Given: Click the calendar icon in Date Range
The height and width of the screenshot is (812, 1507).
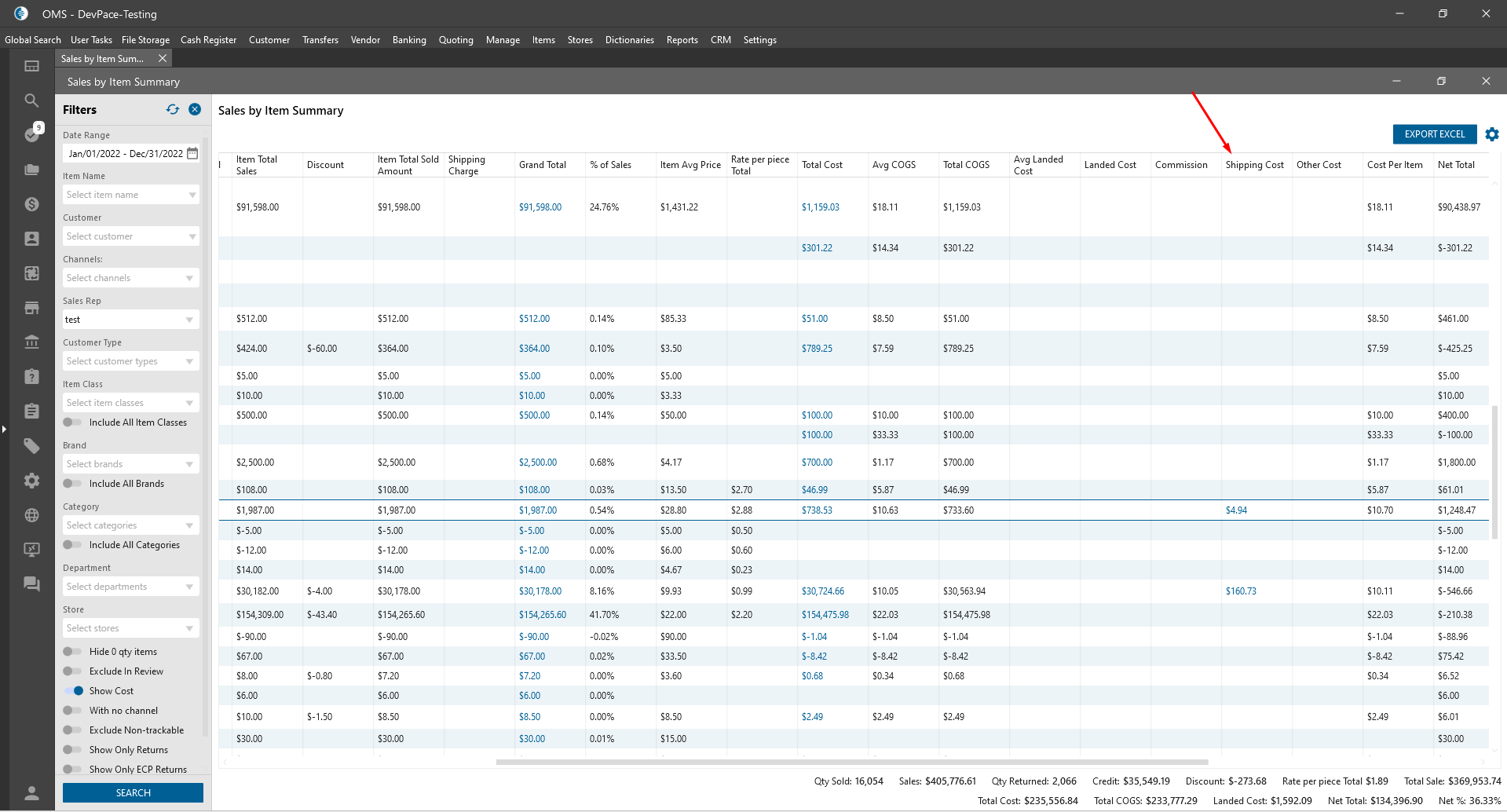Looking at the screenshot, I should (x=192, y=154).
